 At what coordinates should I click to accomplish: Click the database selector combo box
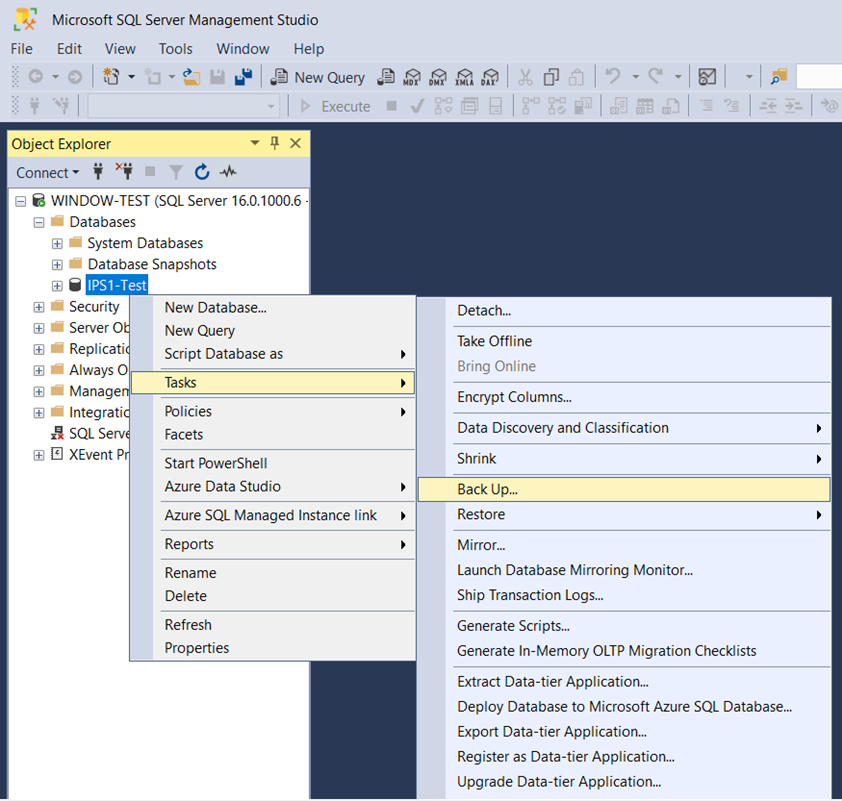pyautogui.click(x=184, y=106)
